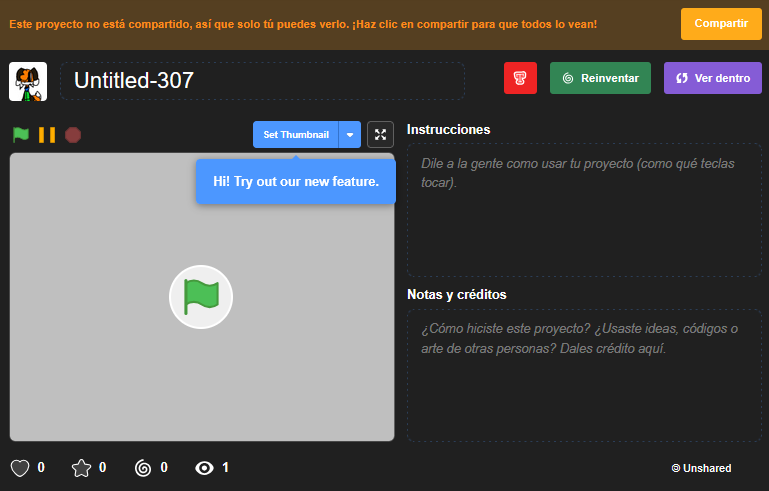Pause the project with the orange pause icon

pos(47,134)
